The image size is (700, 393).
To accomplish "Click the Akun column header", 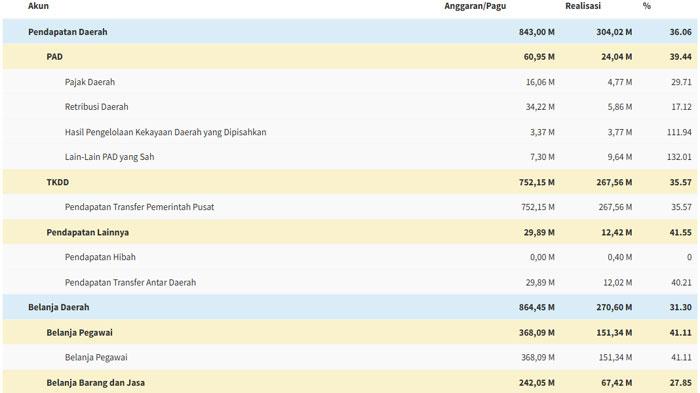I will tap(38, 6).
